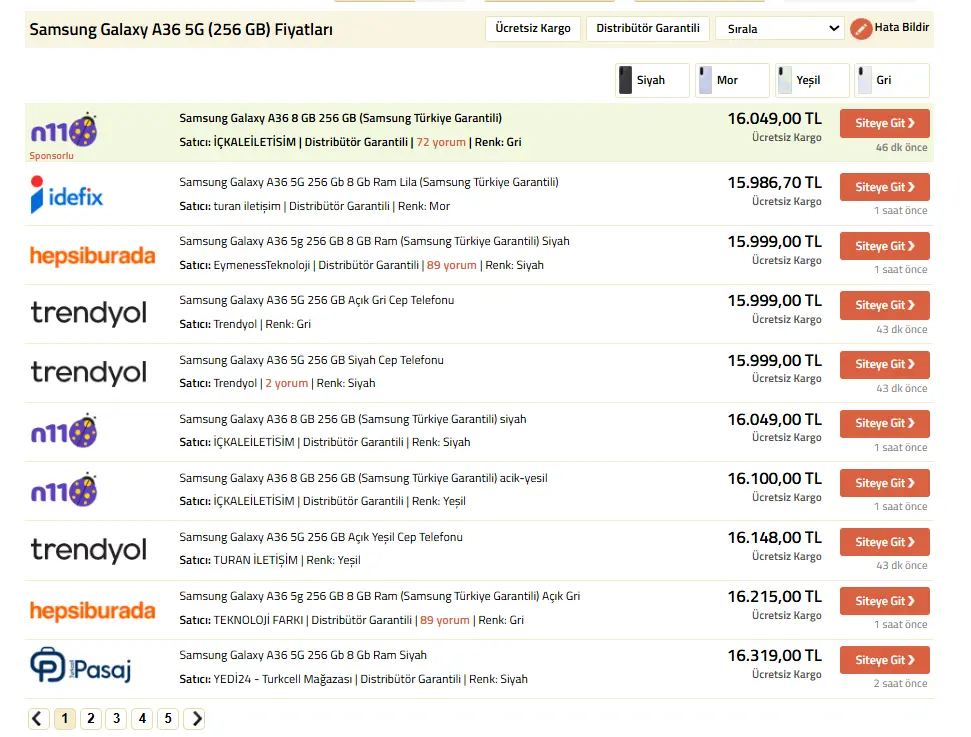This screenshot has width=971, height=737.
Task: Click seller name YEDİ24 - Turkcell Mağazası
Action: point(282,679)
